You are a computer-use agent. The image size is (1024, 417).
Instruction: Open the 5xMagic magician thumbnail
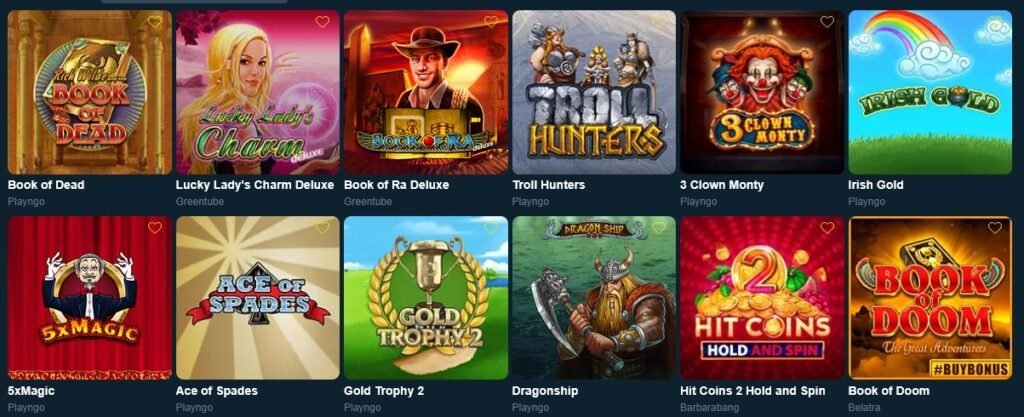click(89, 298)
